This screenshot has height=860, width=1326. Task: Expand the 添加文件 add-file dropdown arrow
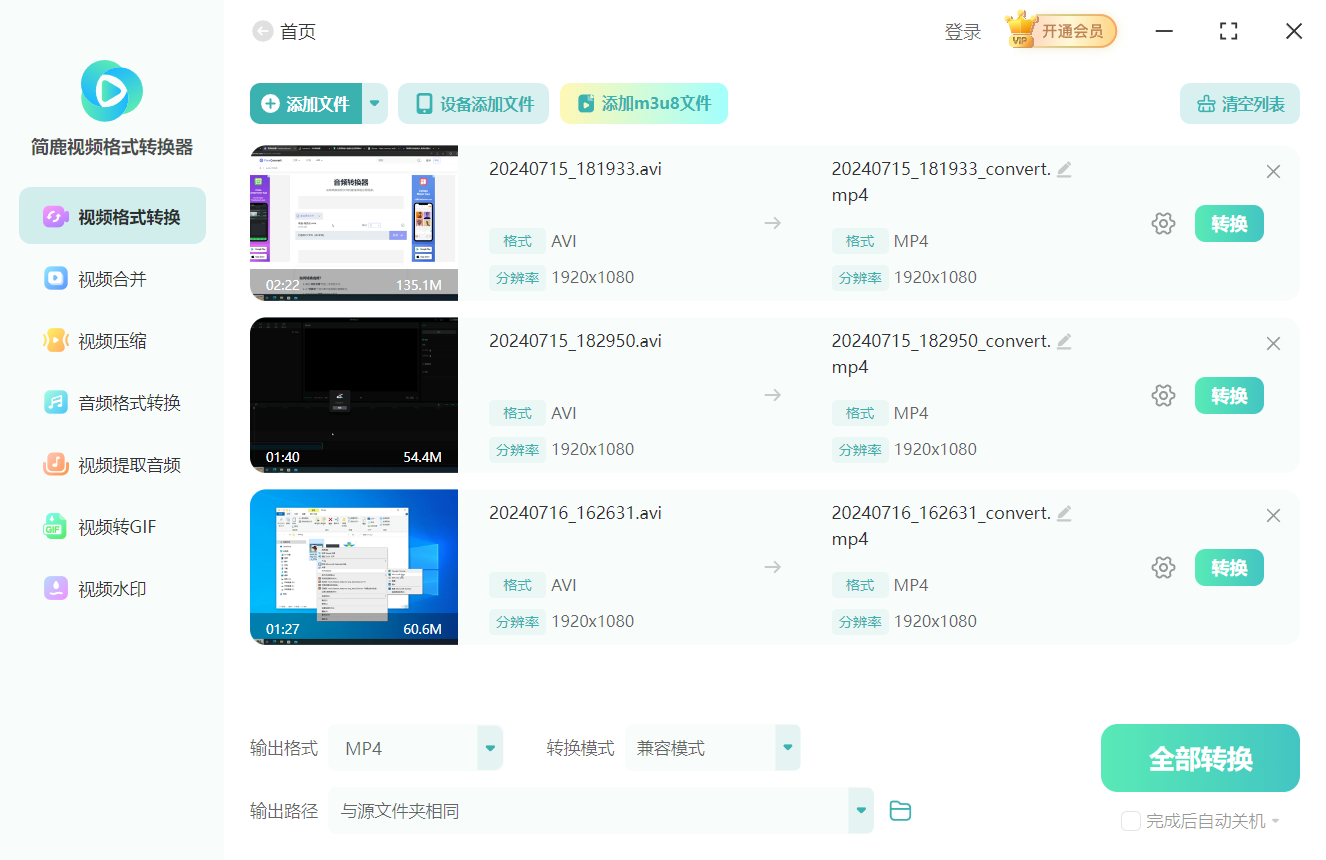point(373,103)
